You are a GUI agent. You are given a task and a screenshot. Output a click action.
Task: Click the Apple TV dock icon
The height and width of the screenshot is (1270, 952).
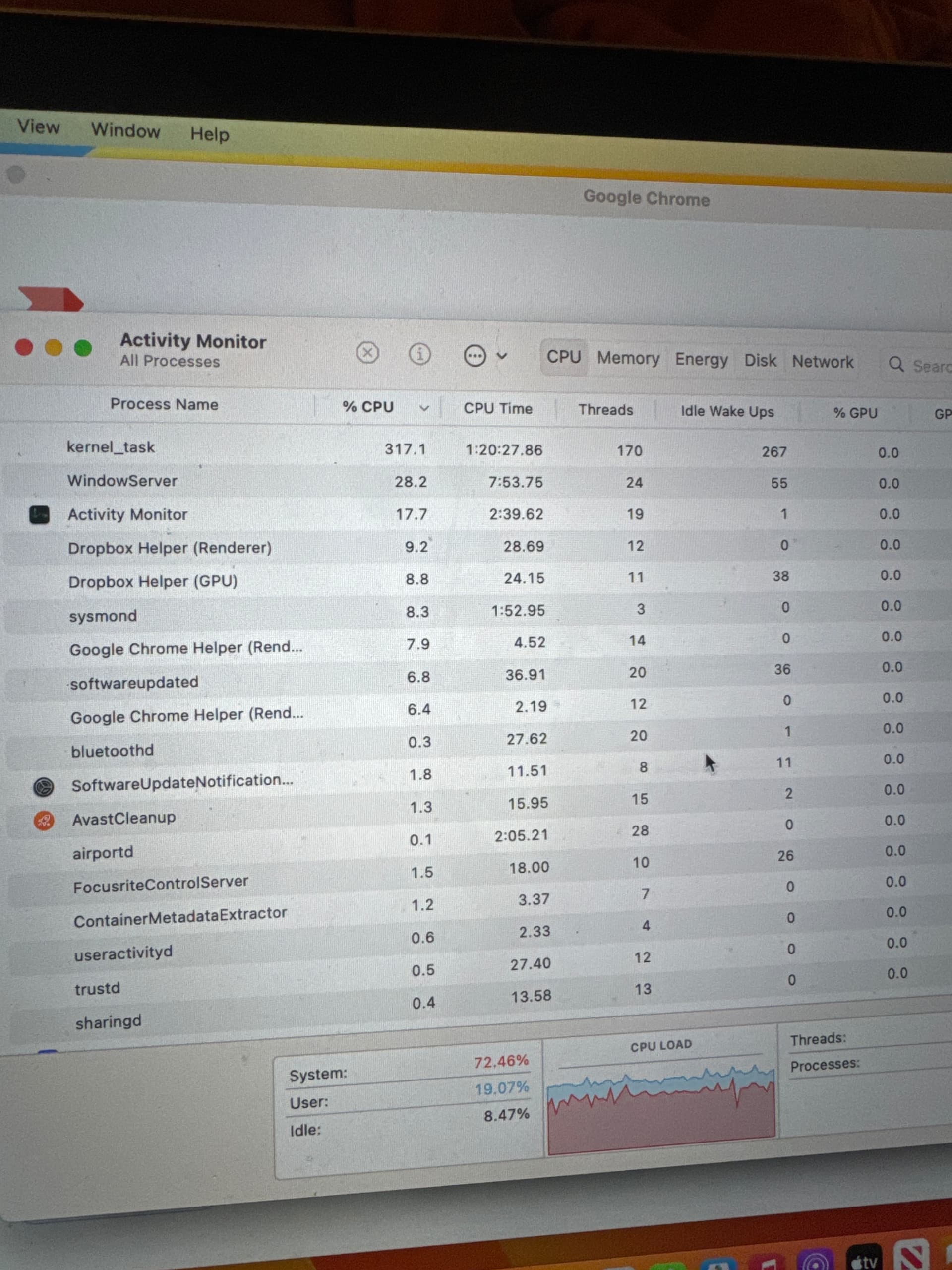click(x=864, y=1260)
